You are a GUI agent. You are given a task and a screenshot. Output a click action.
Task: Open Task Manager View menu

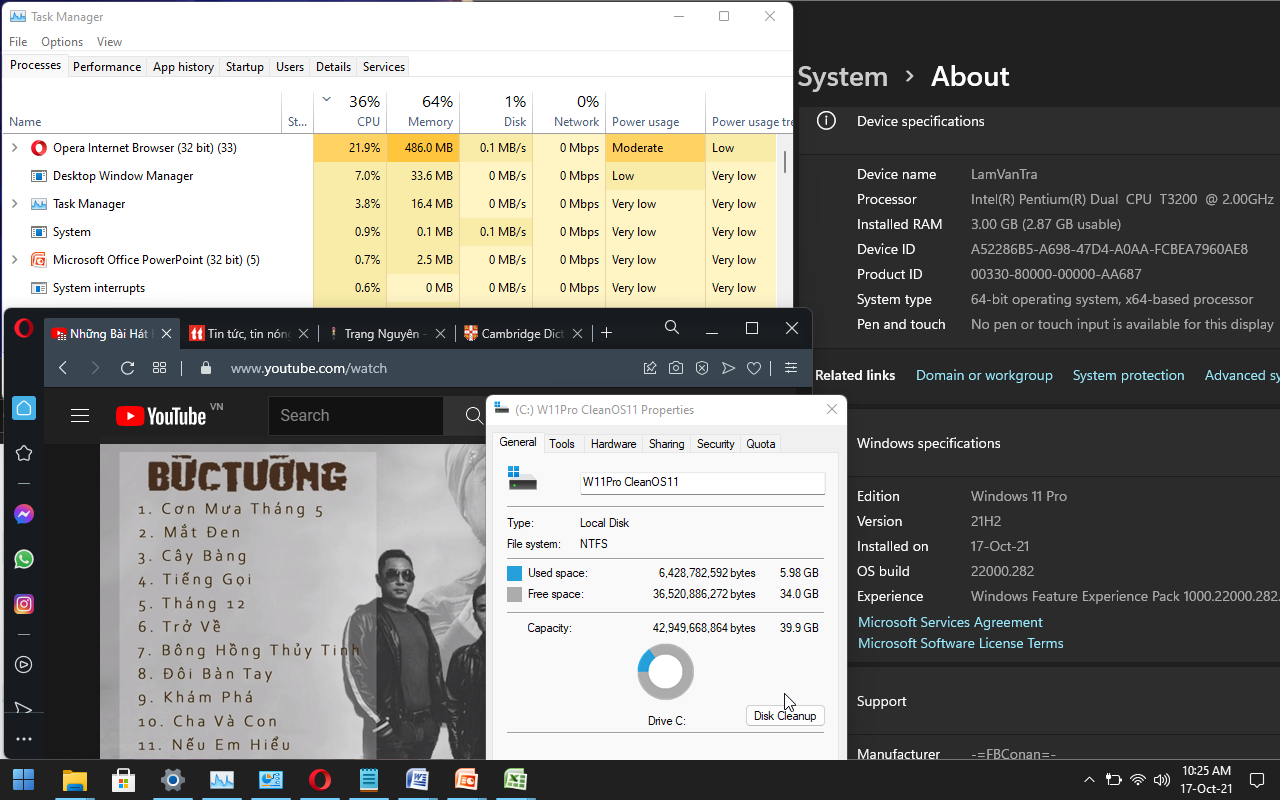click(109, 42)
